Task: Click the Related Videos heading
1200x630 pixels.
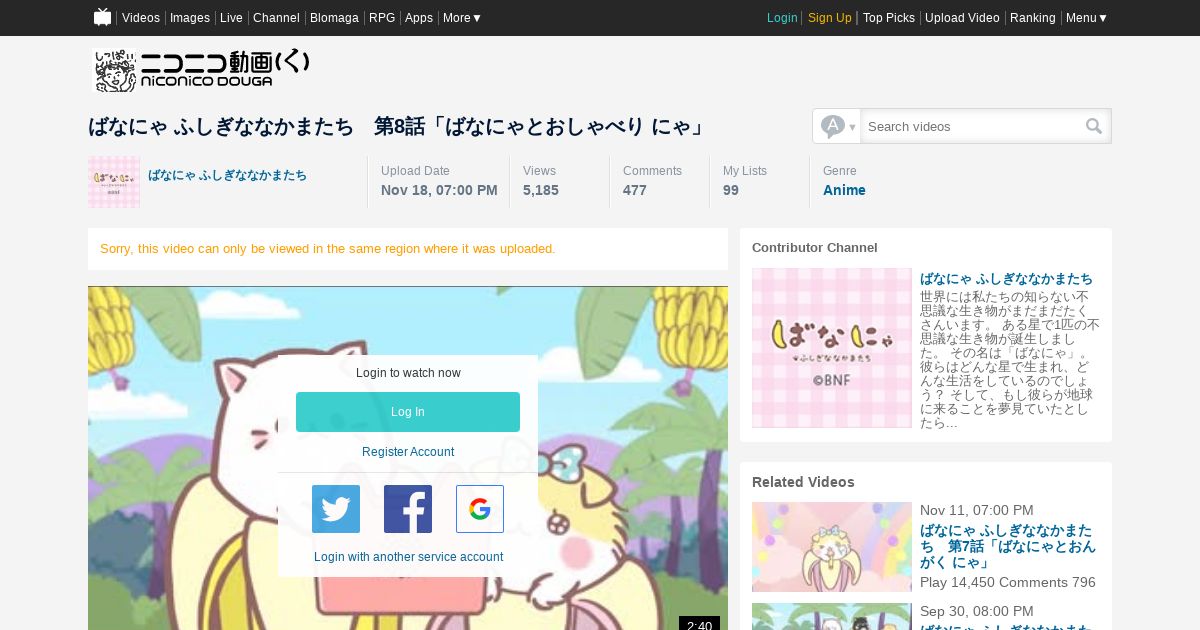Action: pyautogui.click(x=803, y=482)
